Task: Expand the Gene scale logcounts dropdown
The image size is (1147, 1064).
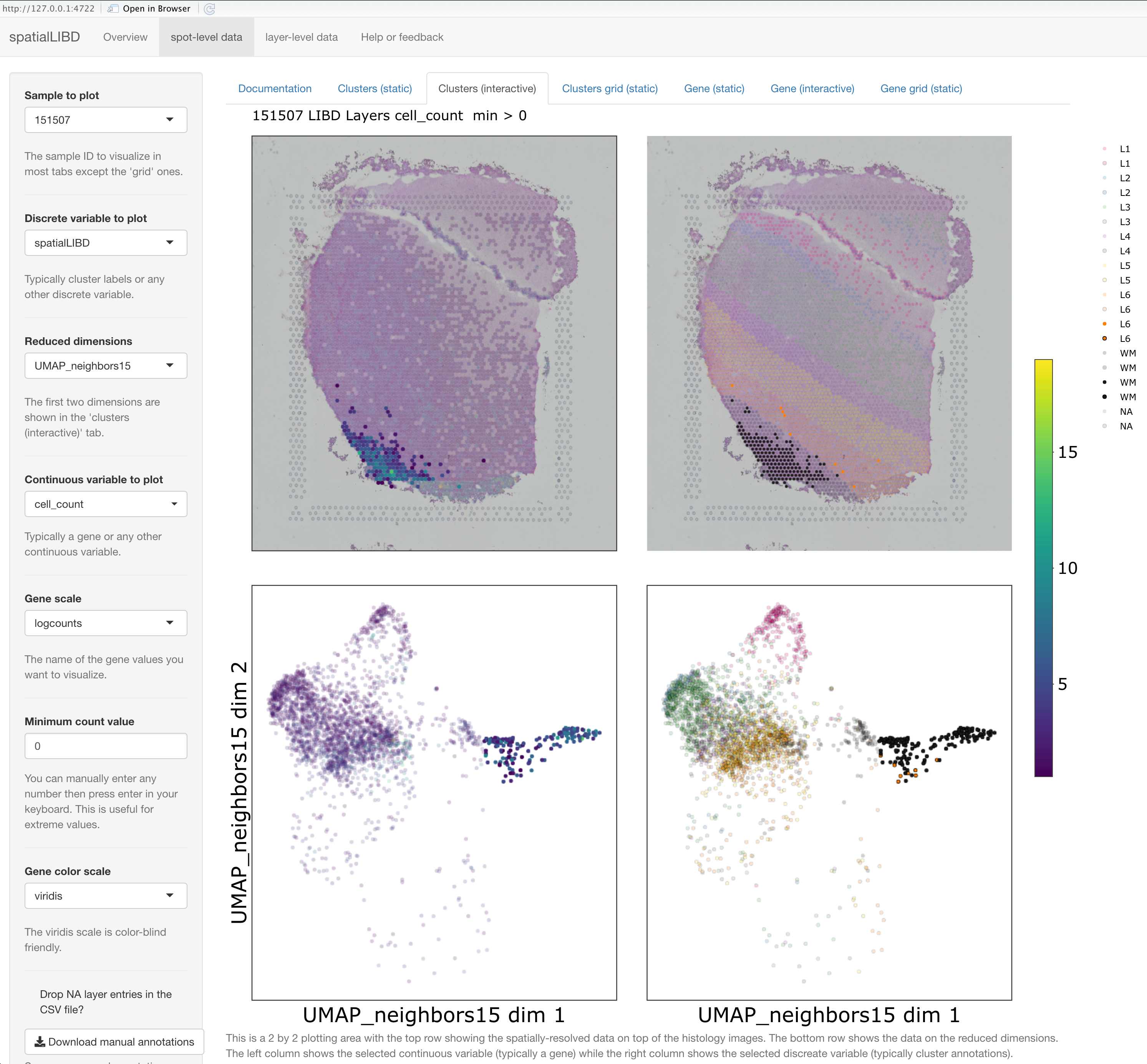Action: [106, 623]
